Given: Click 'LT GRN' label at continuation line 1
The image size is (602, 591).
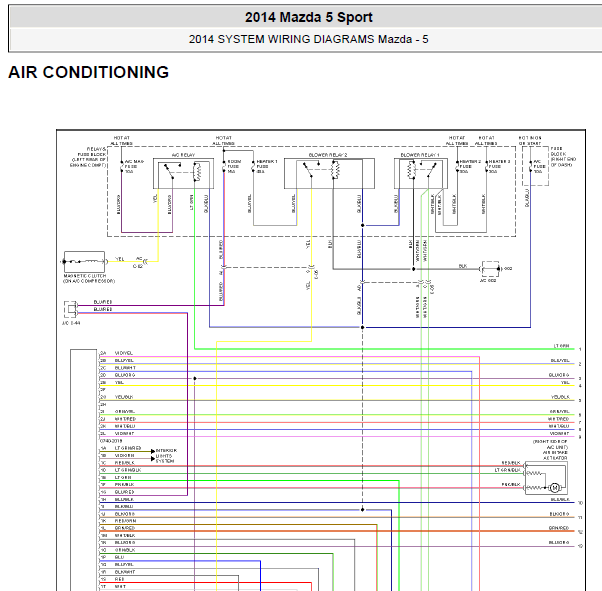Looking at the screenshot, I should pos(561,346).
